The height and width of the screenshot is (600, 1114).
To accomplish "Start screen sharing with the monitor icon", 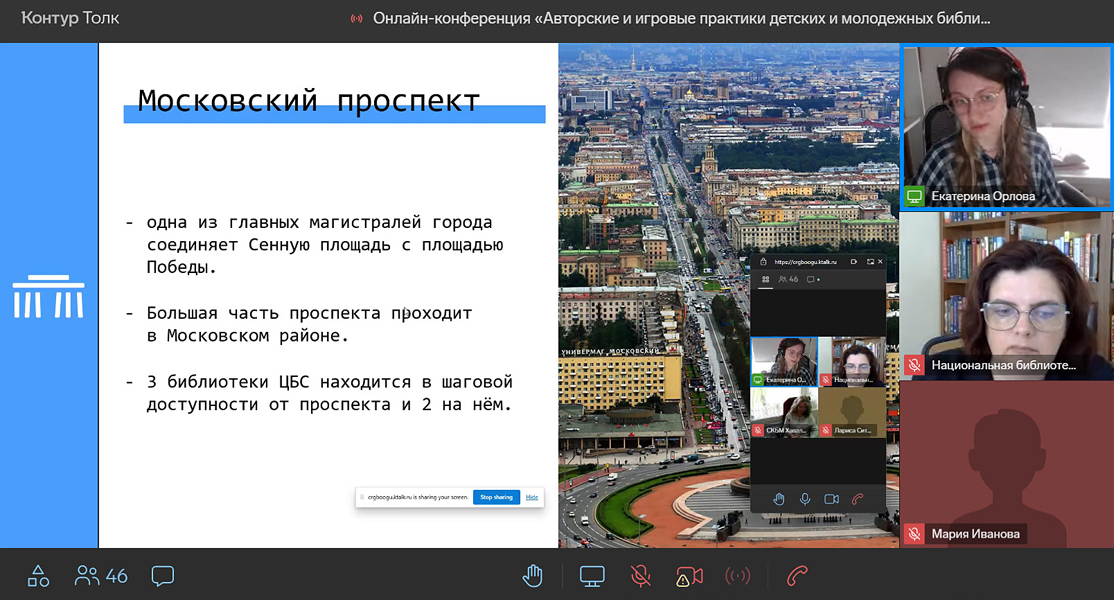I will 592,576.
